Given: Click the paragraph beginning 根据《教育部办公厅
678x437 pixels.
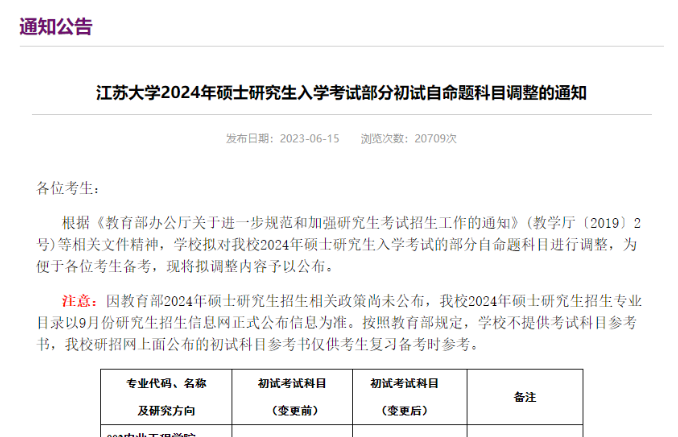Looking at the screenshot, I should pos(338,245).
